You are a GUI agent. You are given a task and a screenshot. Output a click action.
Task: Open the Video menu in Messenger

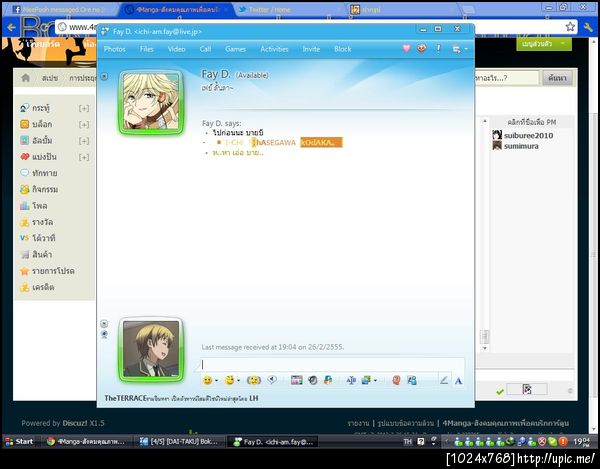coord(176,49)
